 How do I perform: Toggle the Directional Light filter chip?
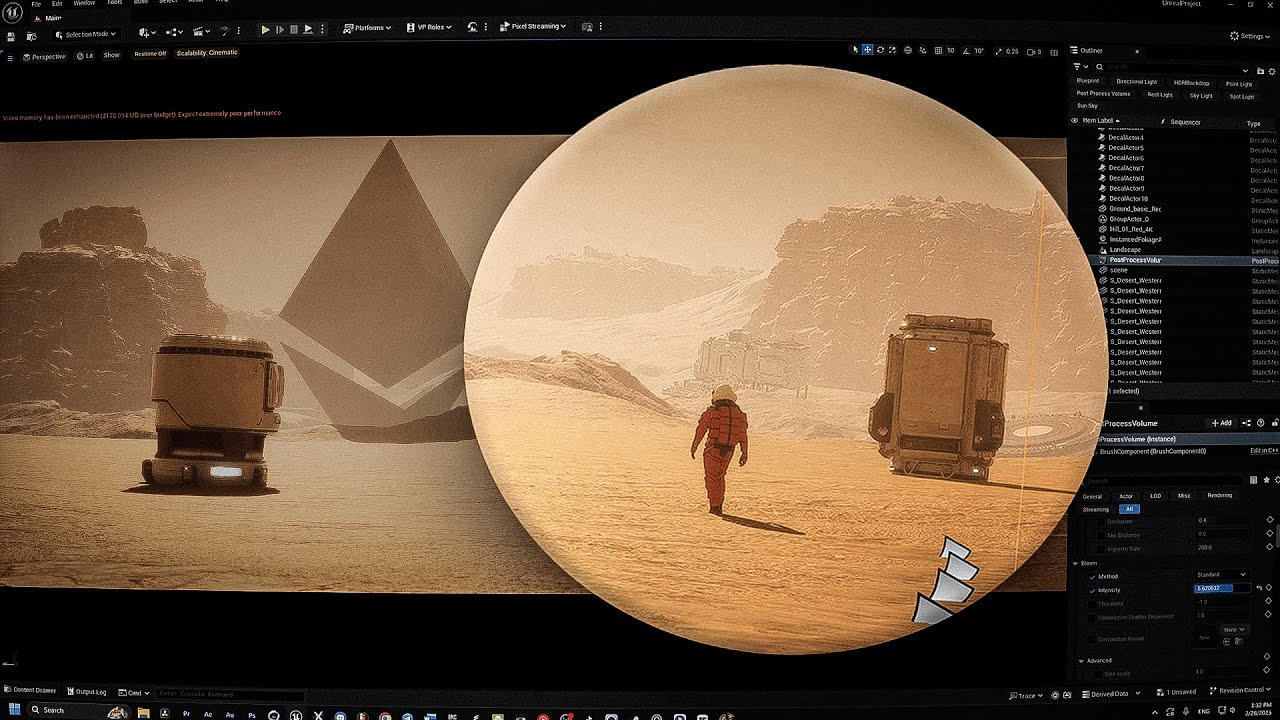1136,82
